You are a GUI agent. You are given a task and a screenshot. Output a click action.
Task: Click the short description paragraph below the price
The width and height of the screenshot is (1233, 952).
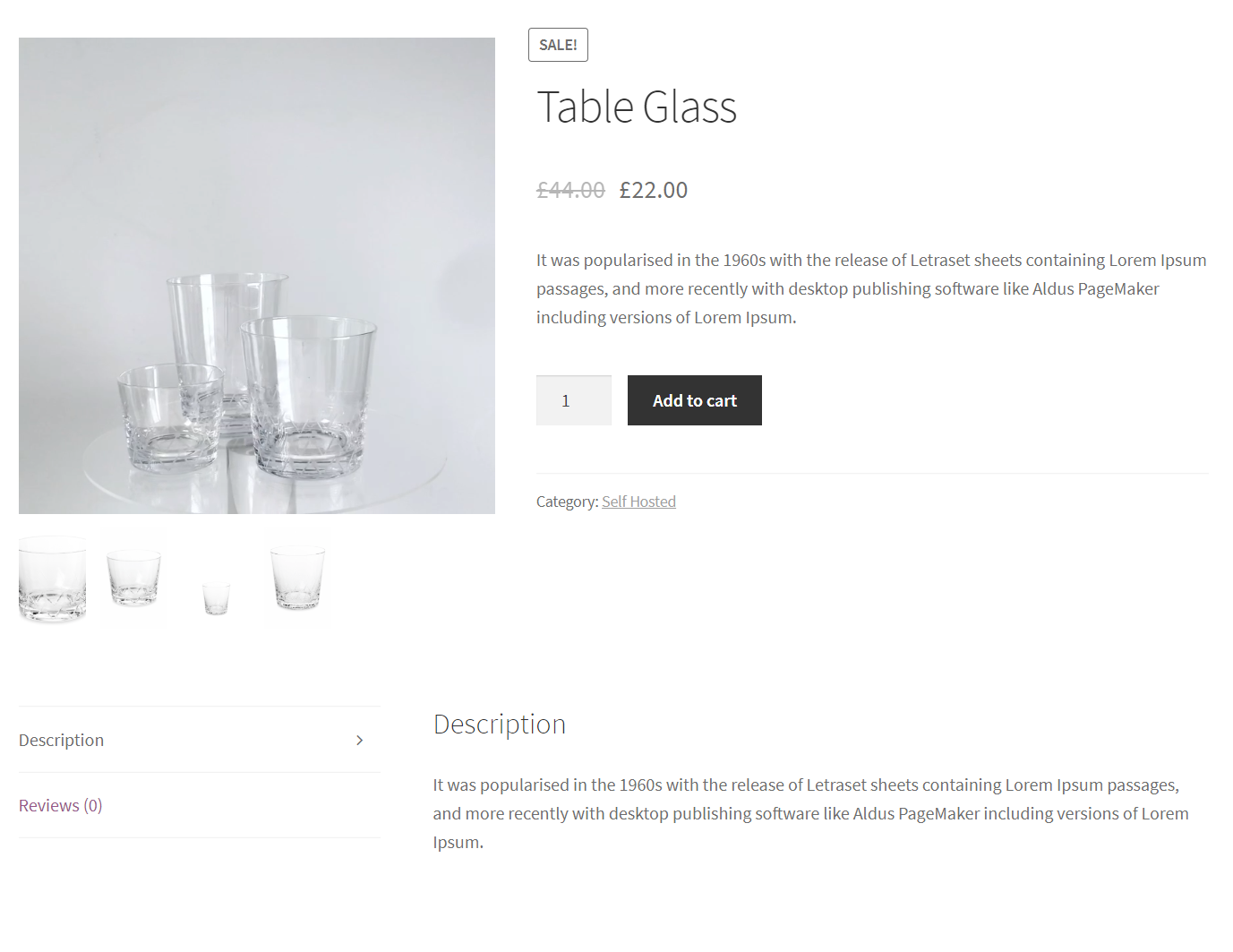coord(871,288)
